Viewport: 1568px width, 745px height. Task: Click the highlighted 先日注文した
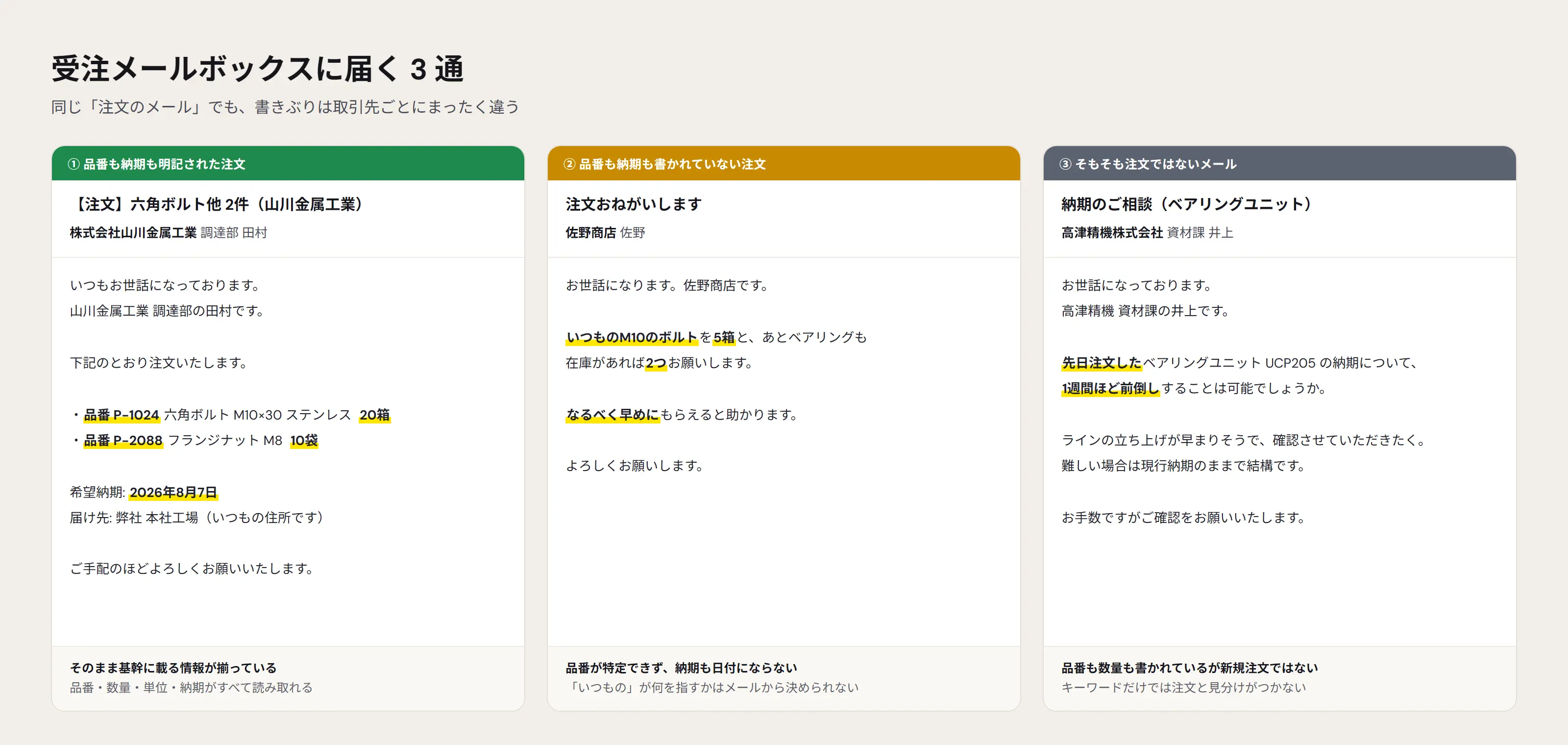tap(1102, 363)
